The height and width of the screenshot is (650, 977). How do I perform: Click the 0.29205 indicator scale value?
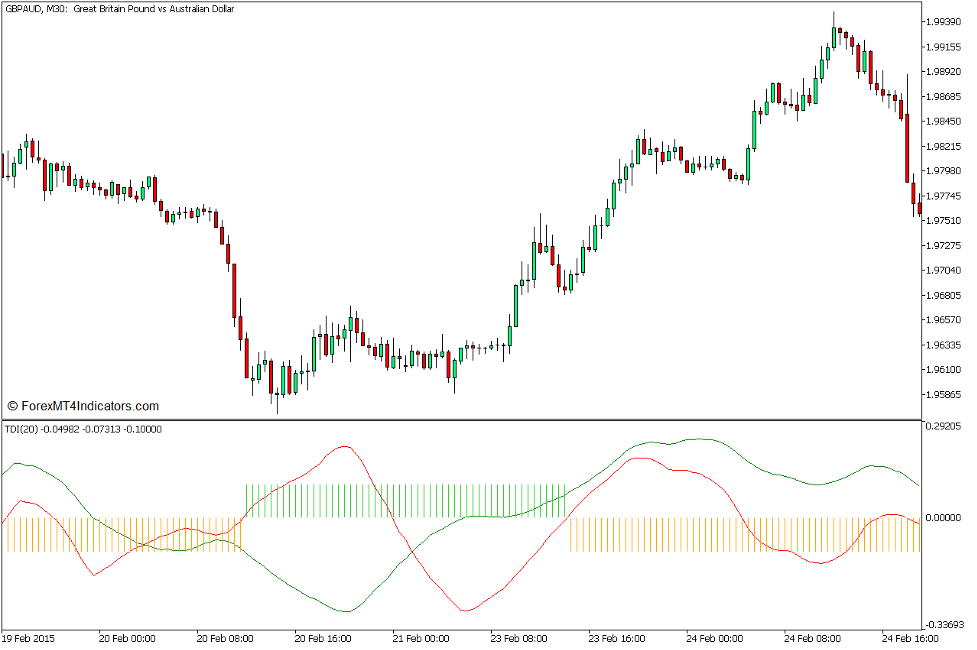tap(944, 426)
